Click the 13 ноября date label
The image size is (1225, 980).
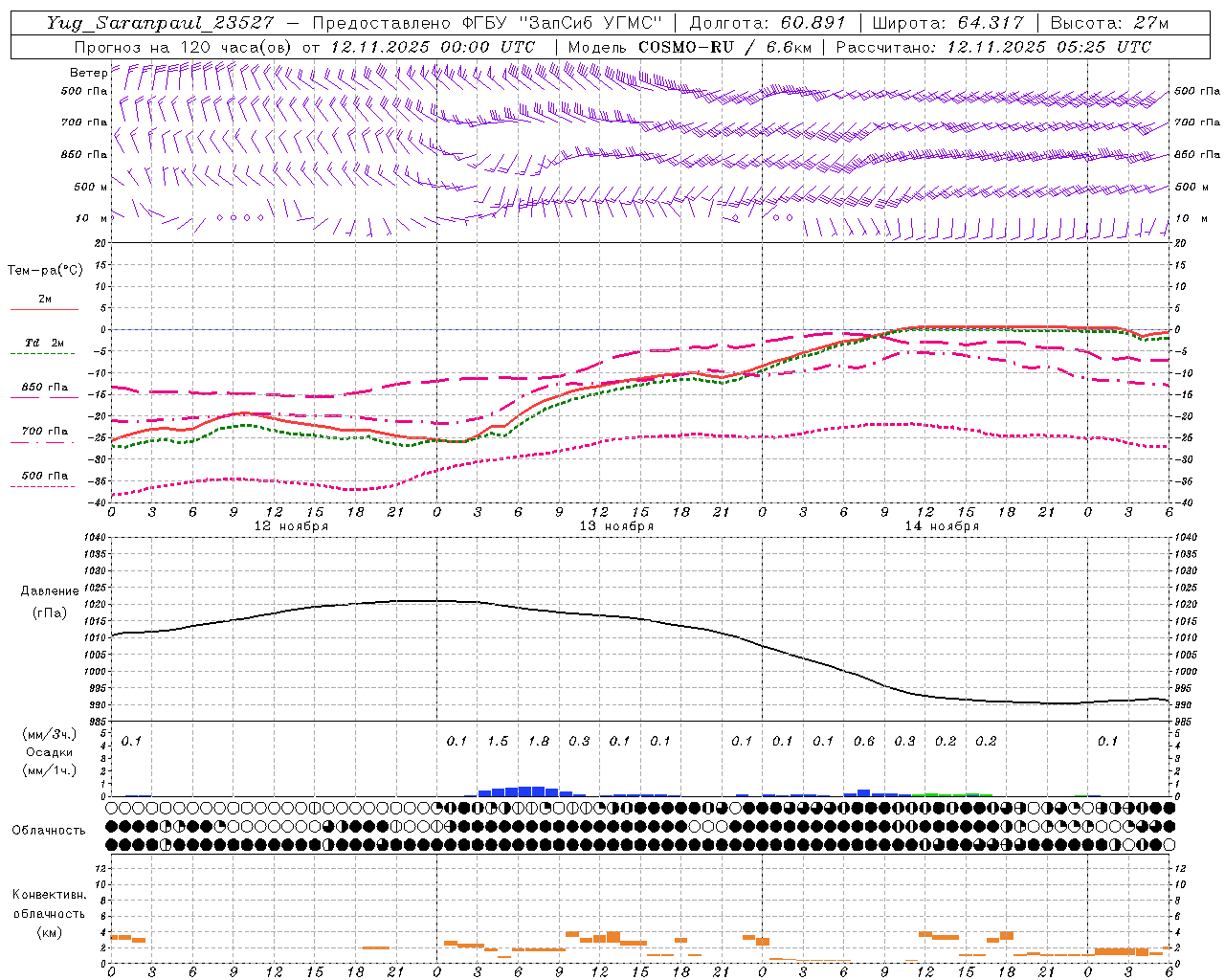coord(616,526)
